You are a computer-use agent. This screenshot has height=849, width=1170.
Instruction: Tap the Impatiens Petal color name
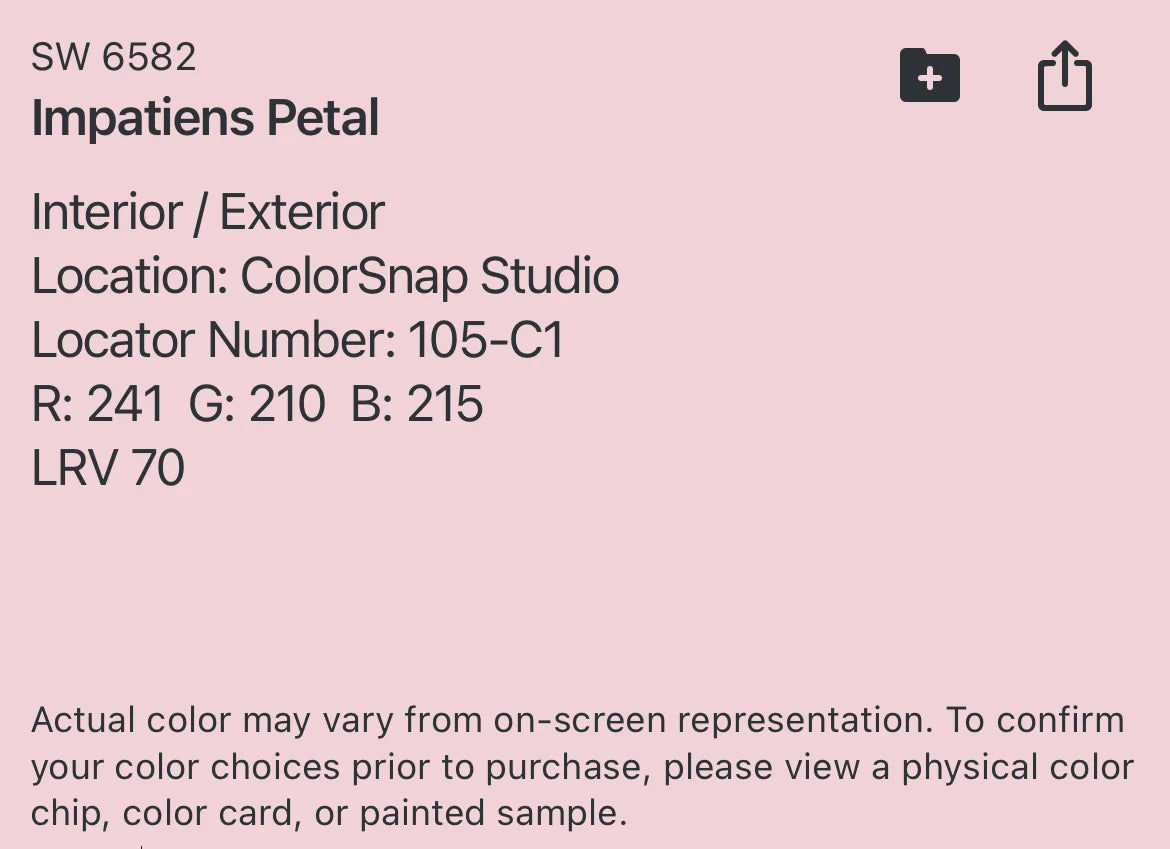point(205,118)
